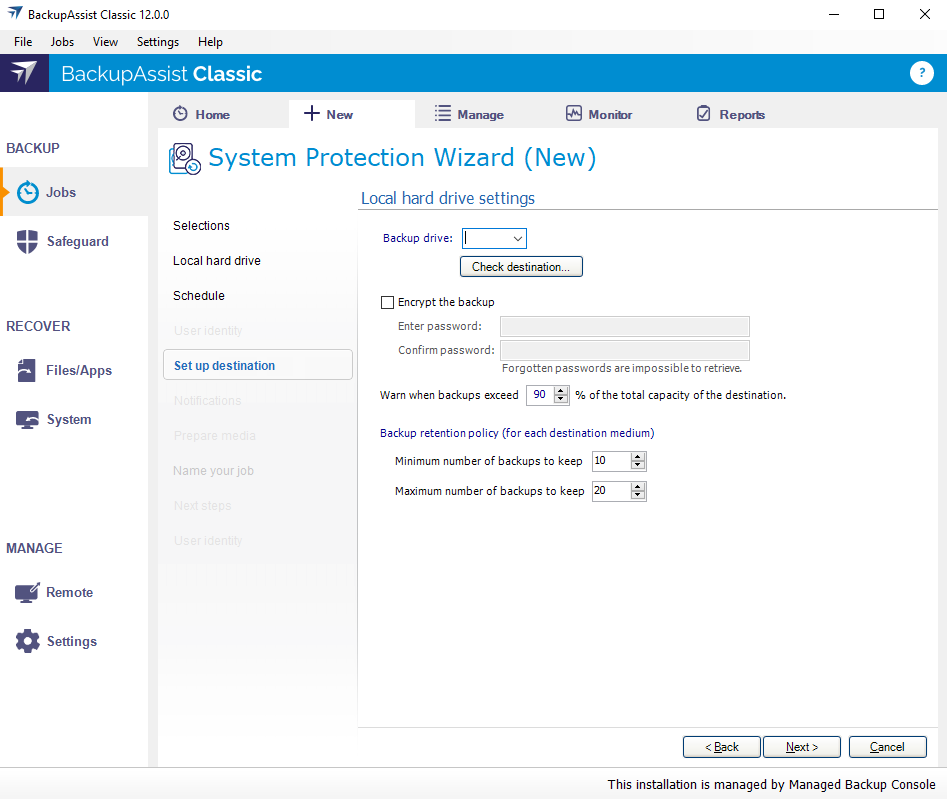
Task: Open the File menu
Action: 23,42
